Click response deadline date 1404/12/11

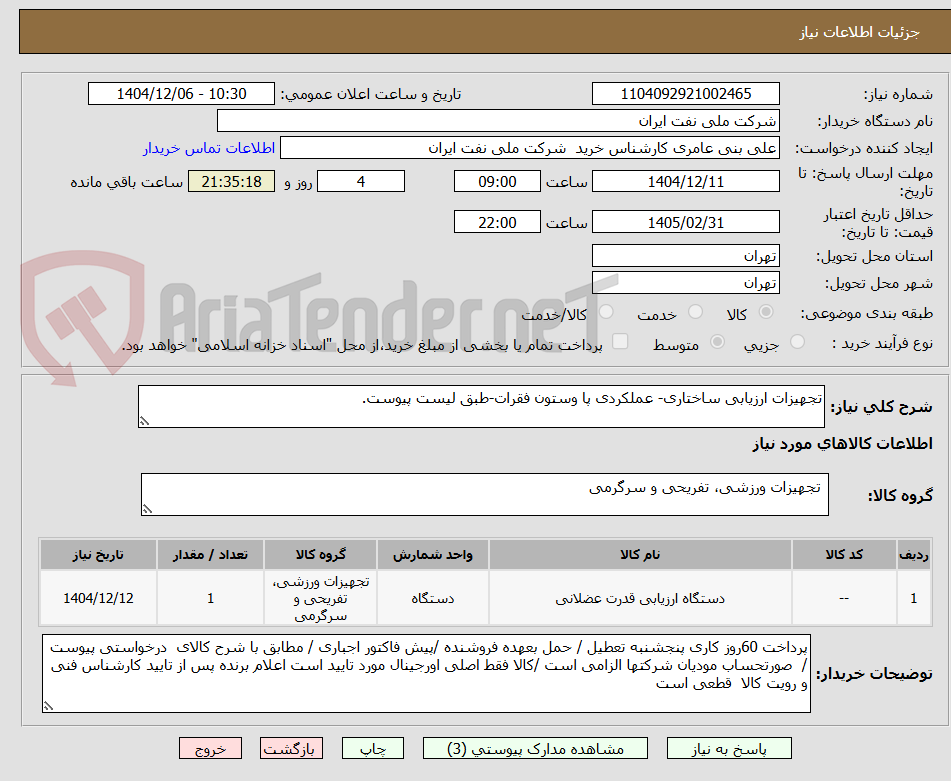coord(685,181)
